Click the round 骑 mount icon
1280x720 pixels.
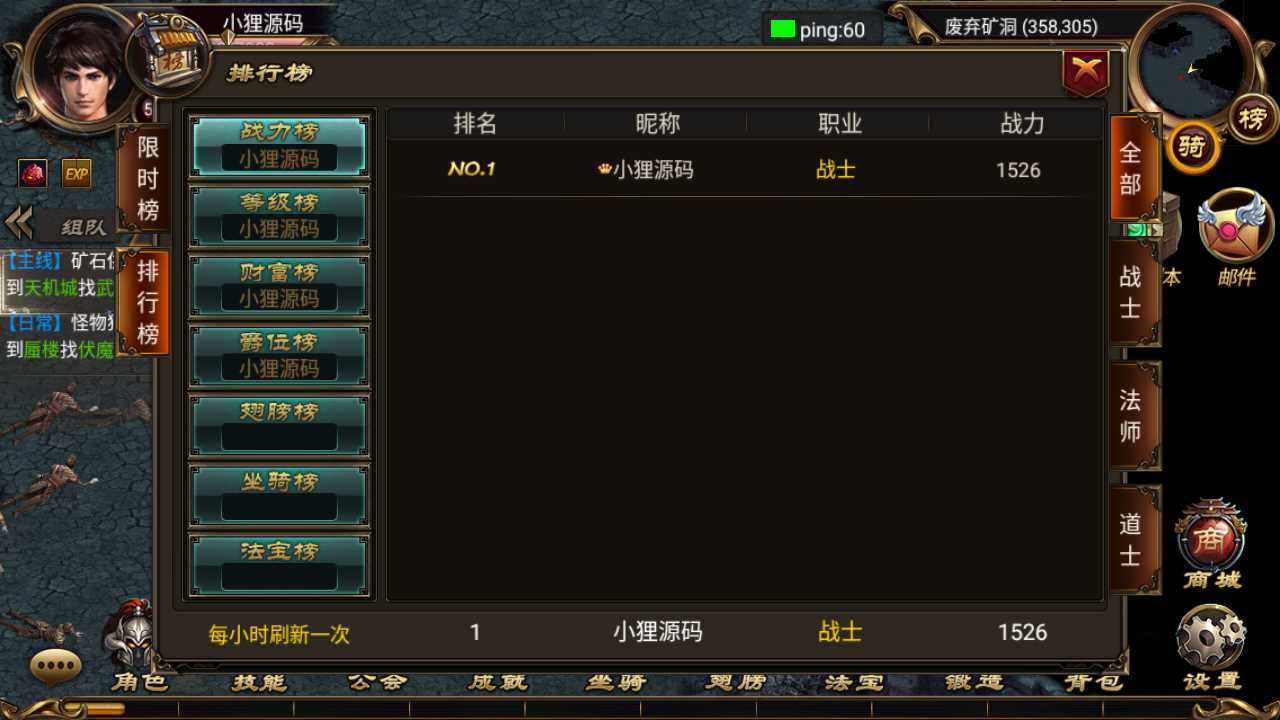click(x=1193, y=148)
